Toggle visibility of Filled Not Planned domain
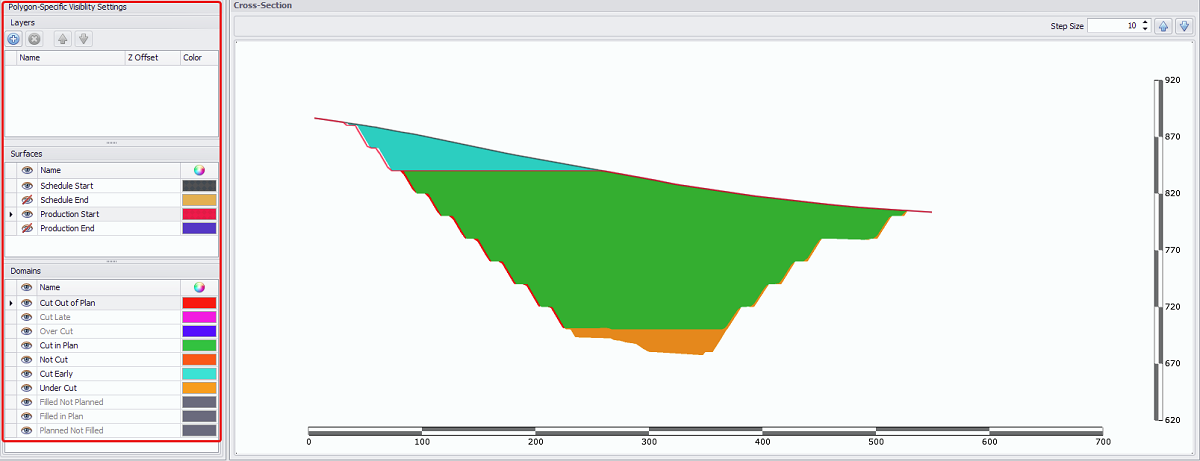Image resolution: width=1200 pixels, height=461 pixels. pyautogui.click(x=27, y=402)
